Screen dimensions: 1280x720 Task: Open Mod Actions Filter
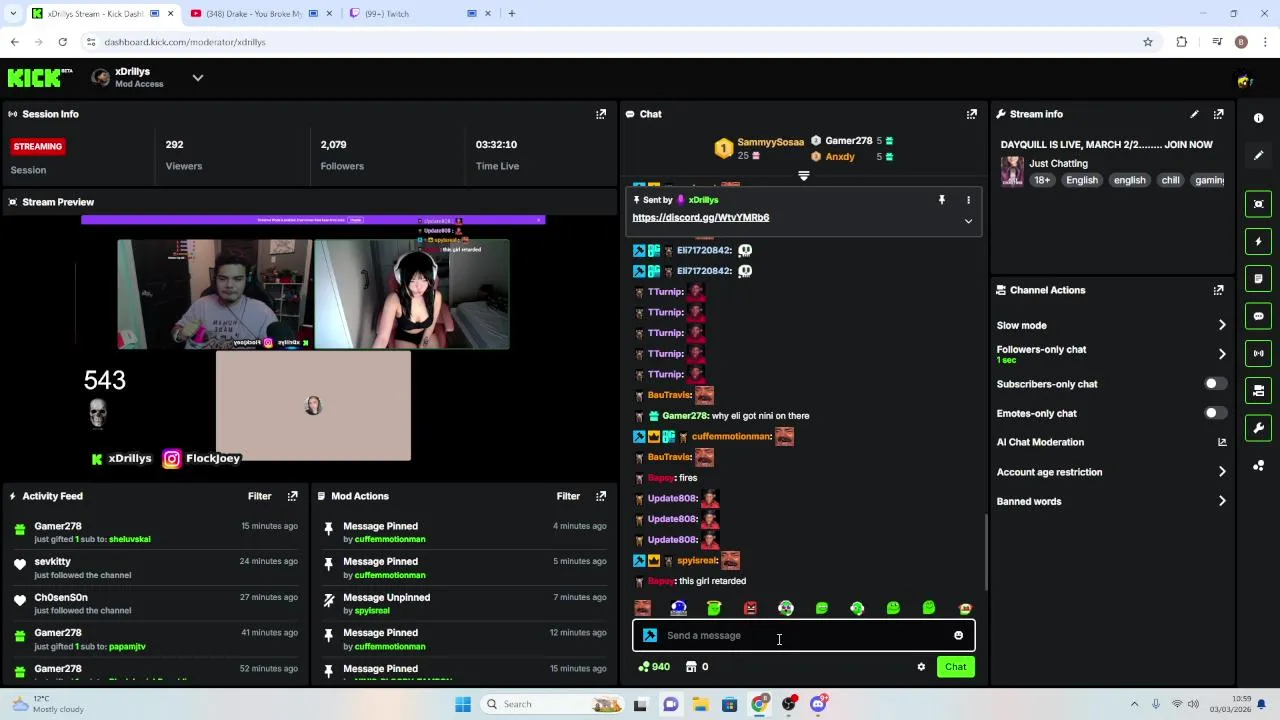[x=568, y=496]
